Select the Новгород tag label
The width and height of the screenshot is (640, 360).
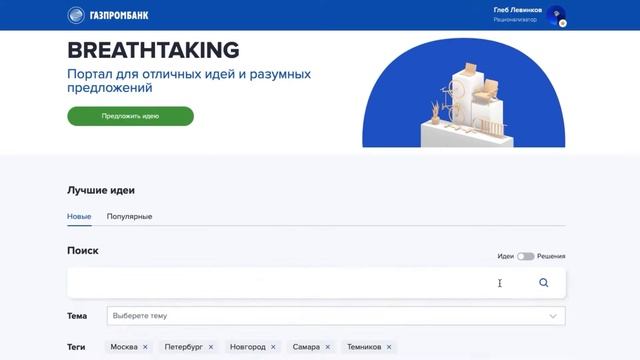tap(247, 347)
